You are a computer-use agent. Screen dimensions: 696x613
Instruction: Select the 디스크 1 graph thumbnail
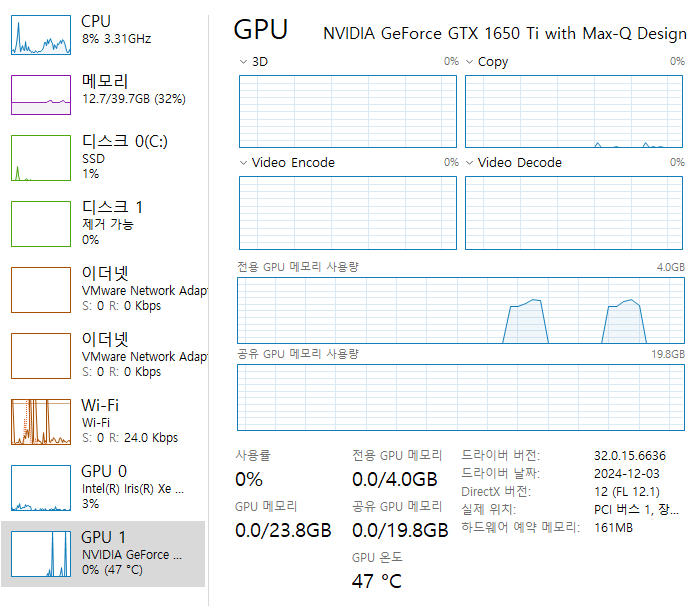(41, 224)
